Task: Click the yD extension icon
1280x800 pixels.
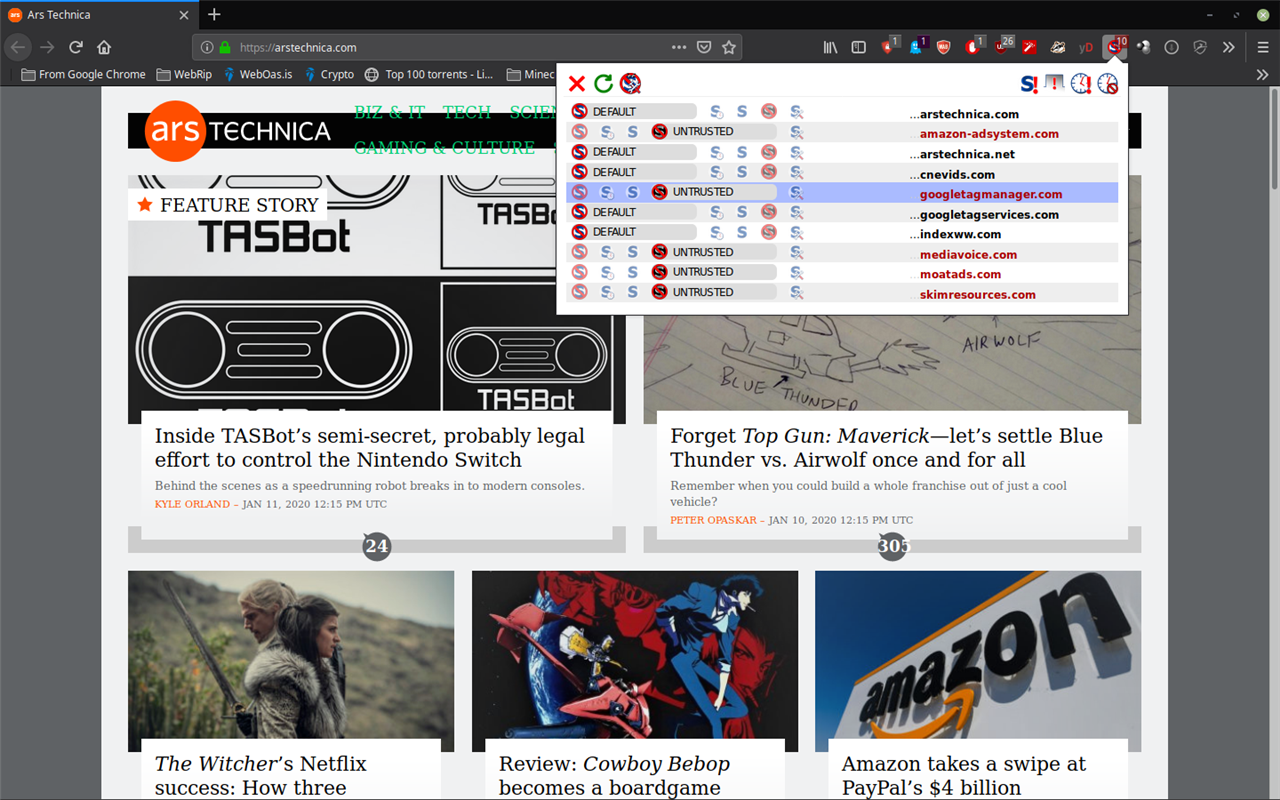Action: [1086, 47]
